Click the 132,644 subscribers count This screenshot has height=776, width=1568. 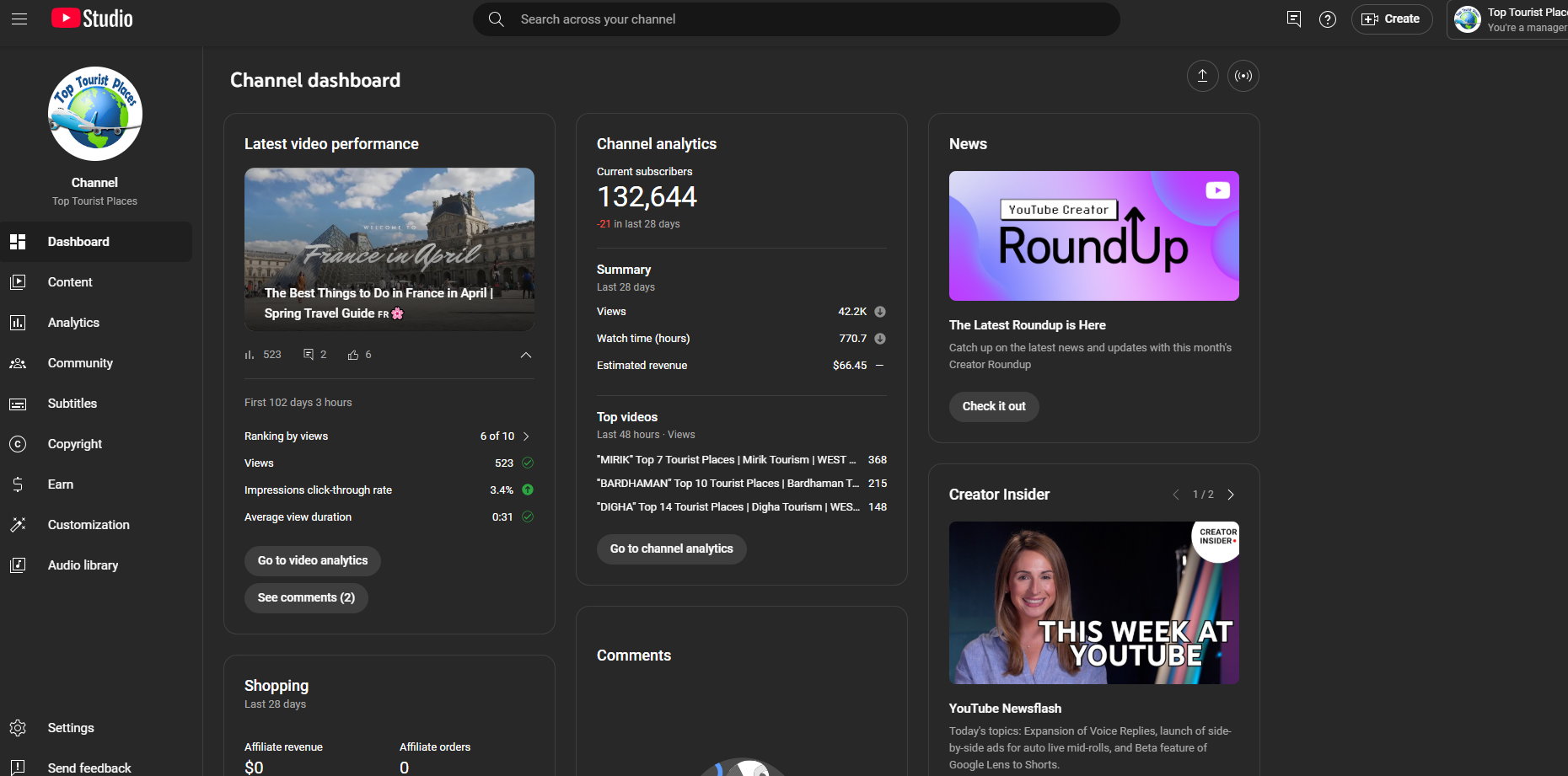click(x=647, y=197)
